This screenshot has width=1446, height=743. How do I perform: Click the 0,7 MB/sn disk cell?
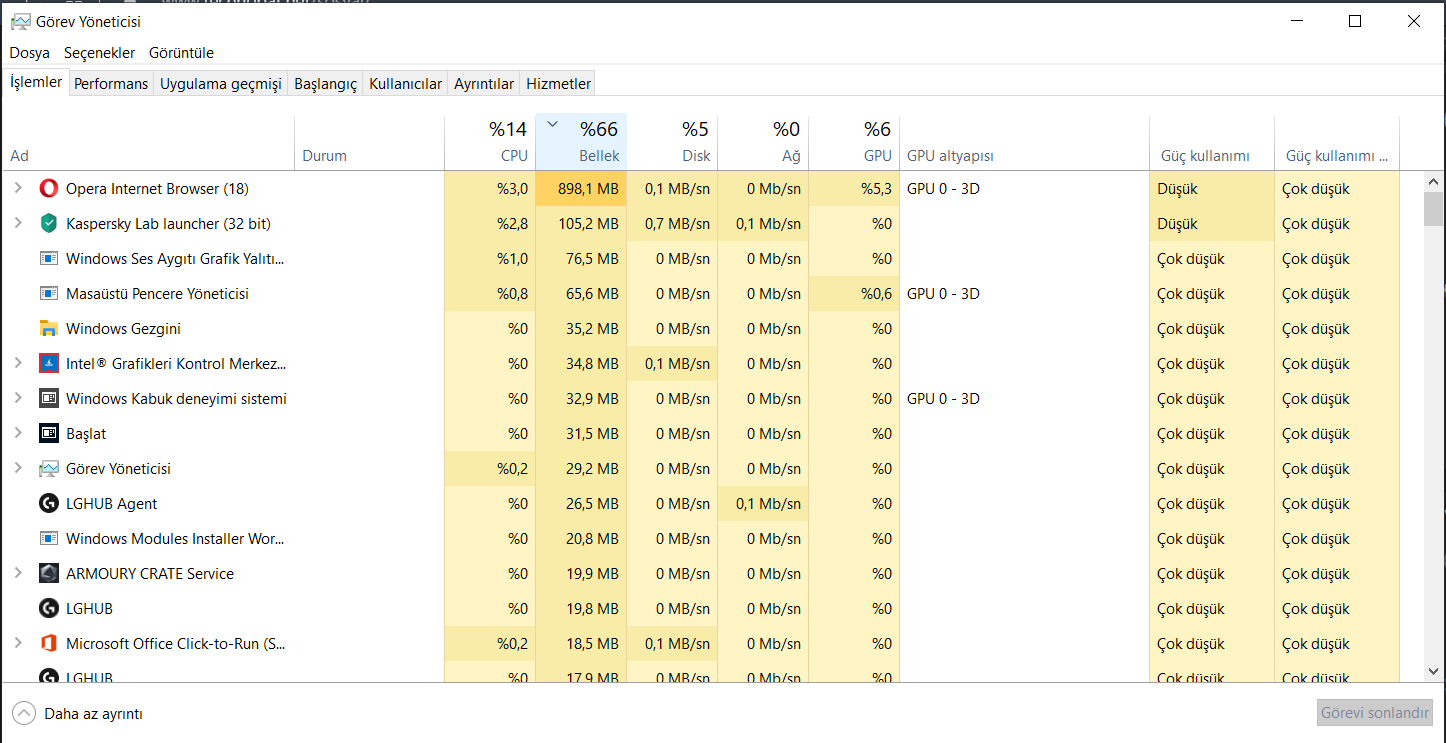pyautogui.click(x=673, y=224)
